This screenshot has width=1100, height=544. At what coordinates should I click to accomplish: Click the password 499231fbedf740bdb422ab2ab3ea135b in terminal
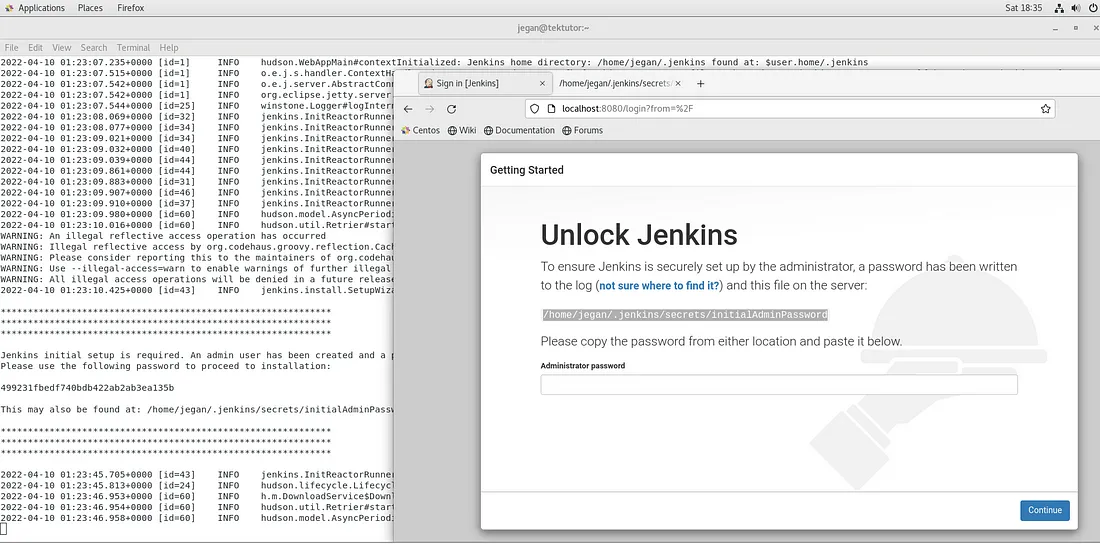(88, 387)
